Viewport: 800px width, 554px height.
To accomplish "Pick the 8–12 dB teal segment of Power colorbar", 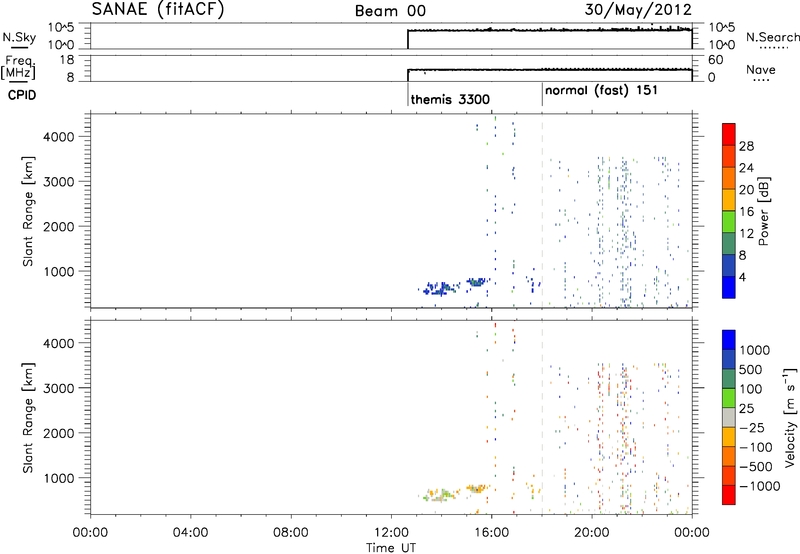I will [729, 243].
